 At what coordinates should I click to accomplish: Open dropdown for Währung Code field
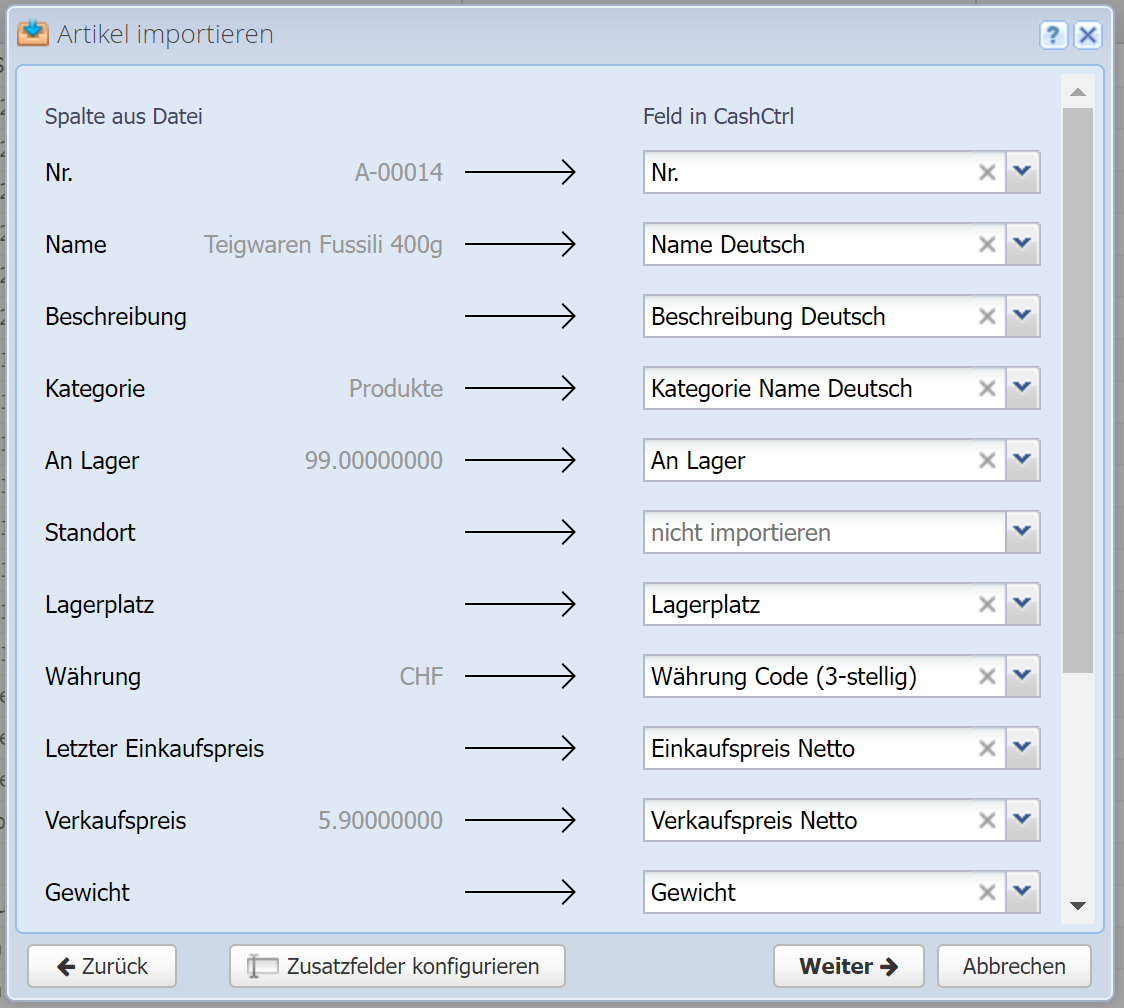1022,677
